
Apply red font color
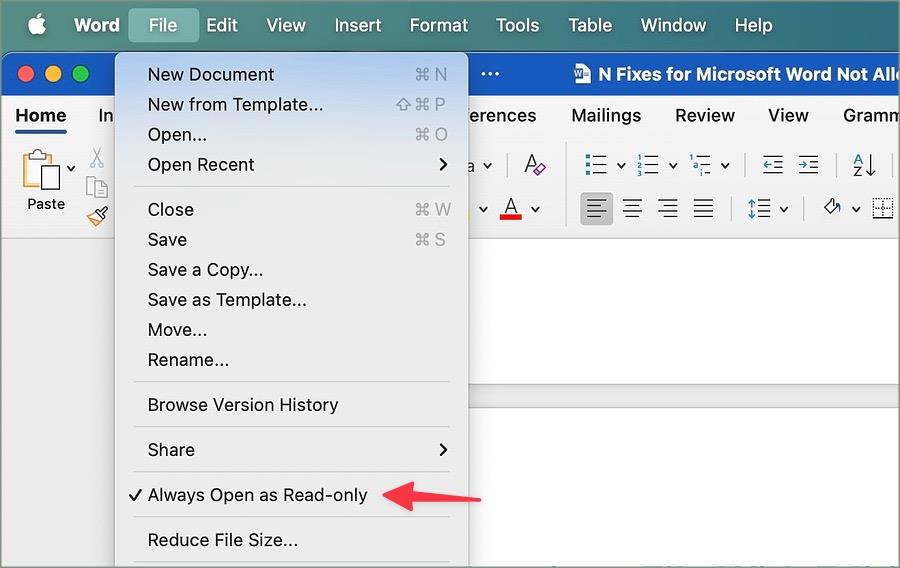pyautogui.click(x=511, y=208)
